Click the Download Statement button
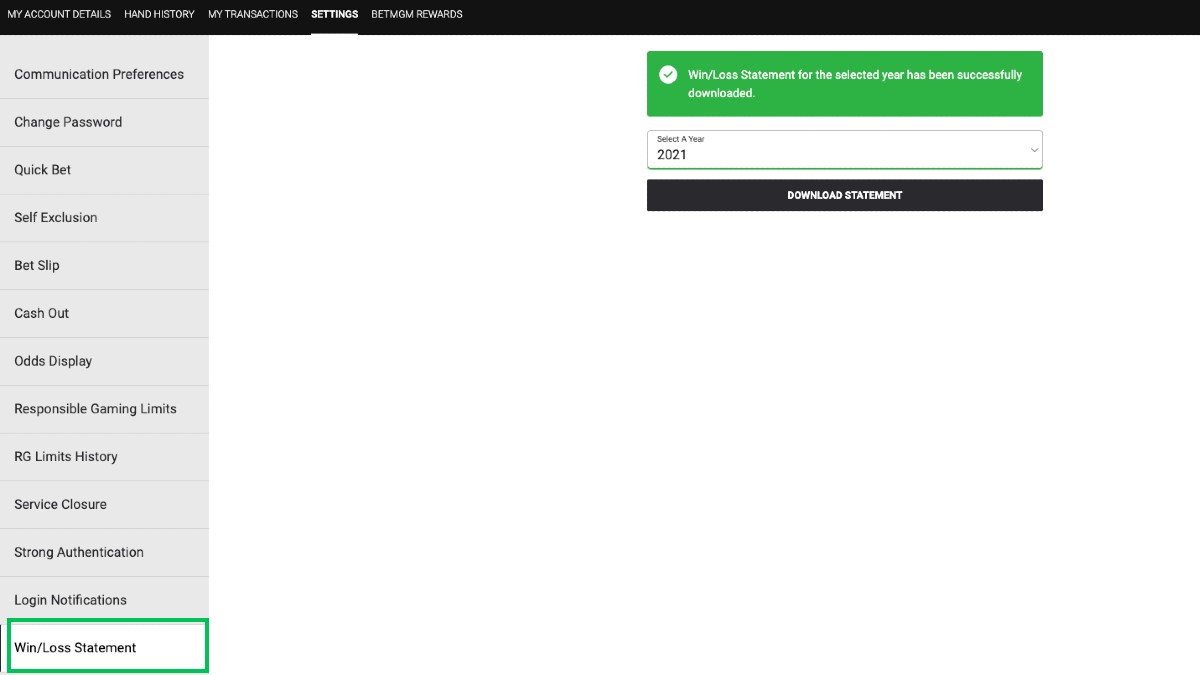This screenshot has width=1200, height=675. 845,195
